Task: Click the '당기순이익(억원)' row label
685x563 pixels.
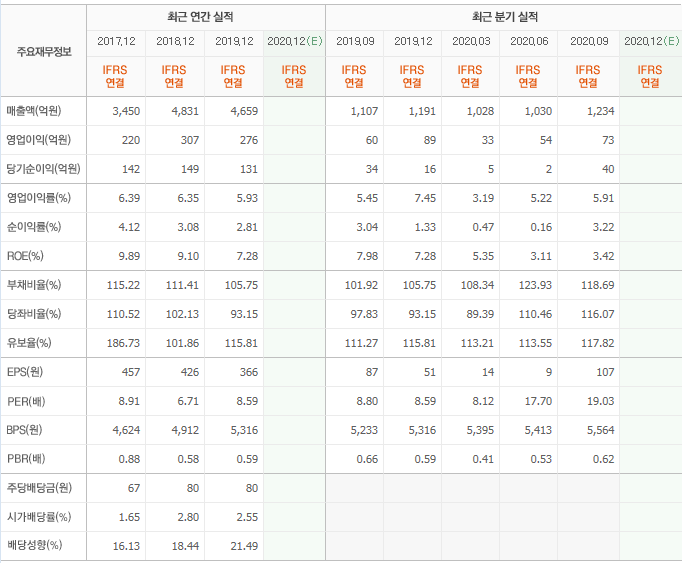Action: click(43, 169)
